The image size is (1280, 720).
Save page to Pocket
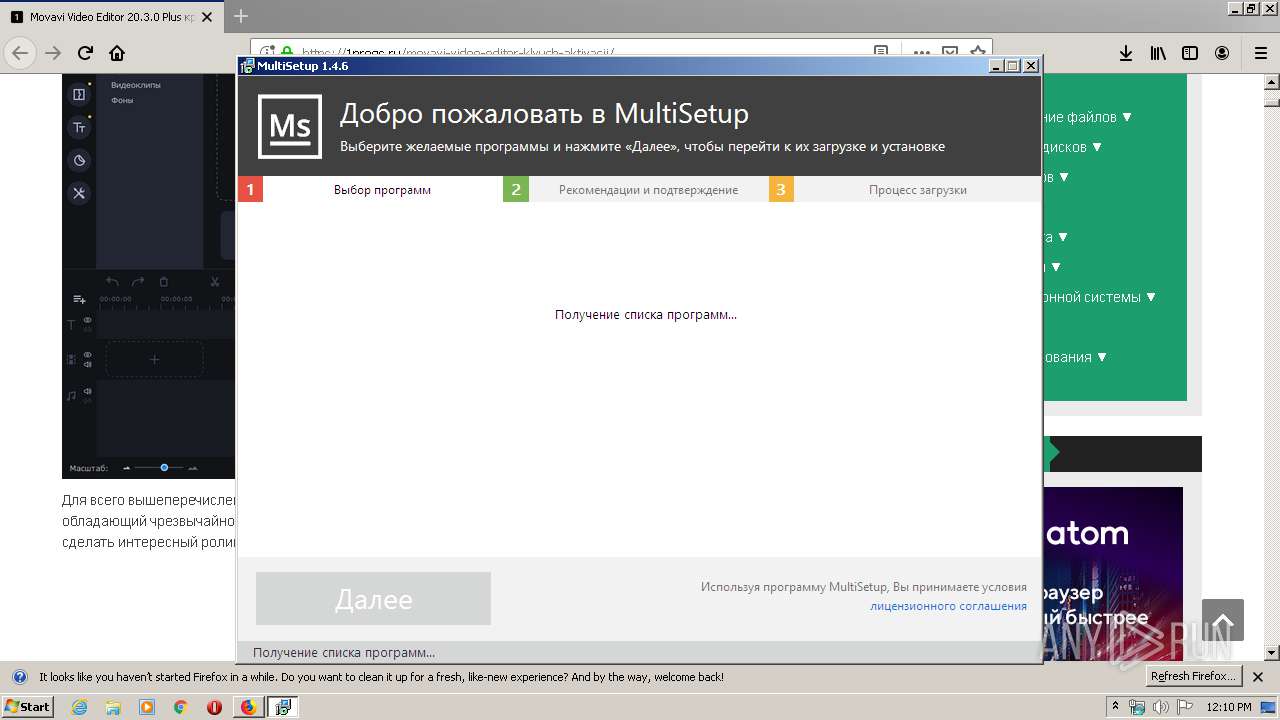point(950,53)
